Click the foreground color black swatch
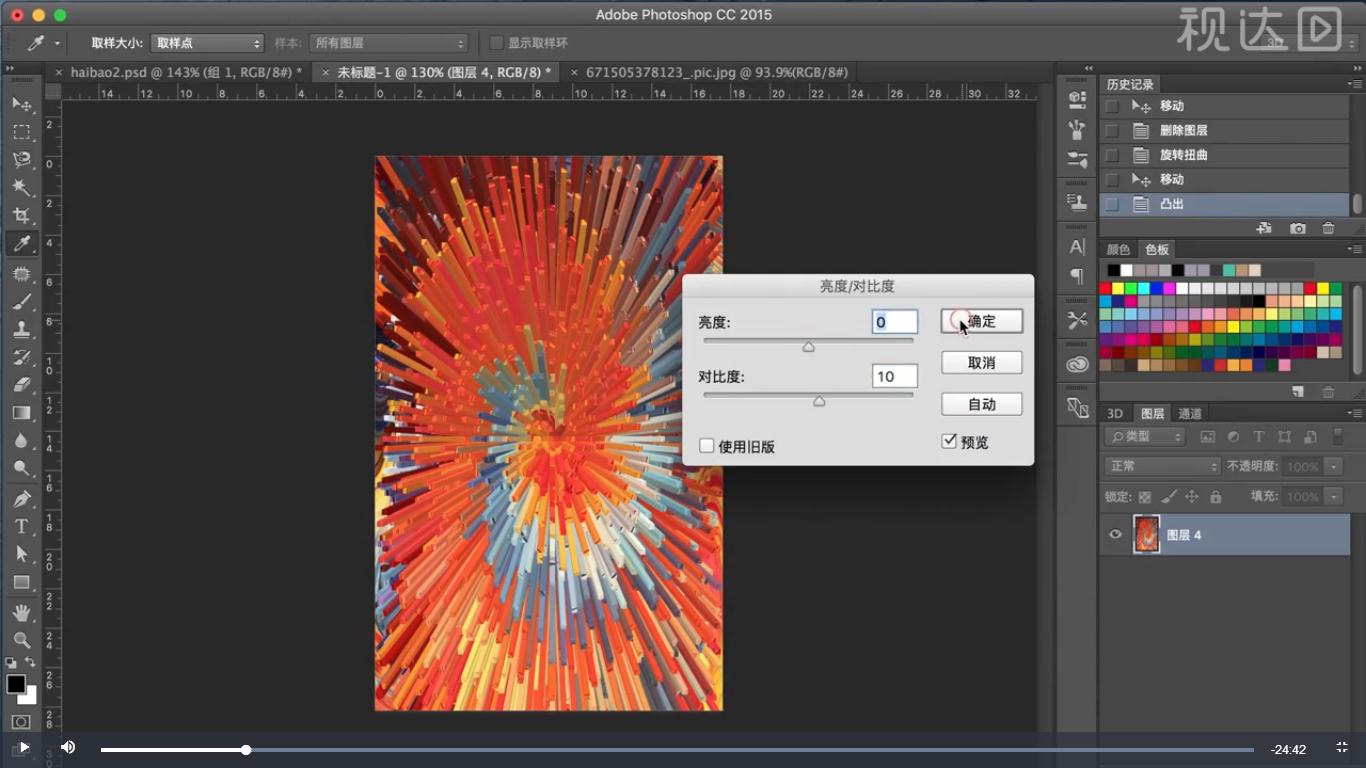The image size is (1366, 768). (16, 684)
